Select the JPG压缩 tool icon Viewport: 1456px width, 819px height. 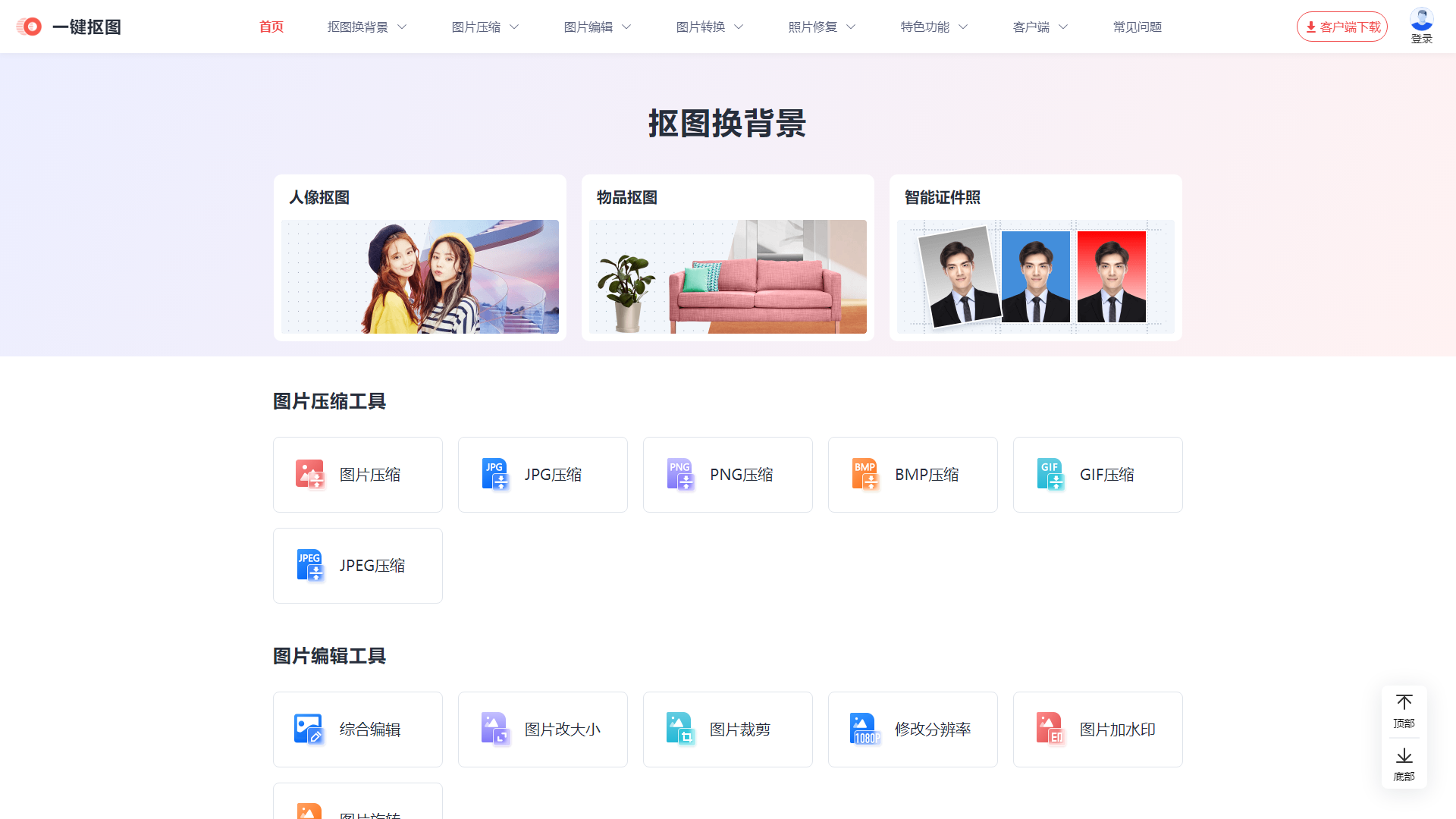click(x=495, y=474)
